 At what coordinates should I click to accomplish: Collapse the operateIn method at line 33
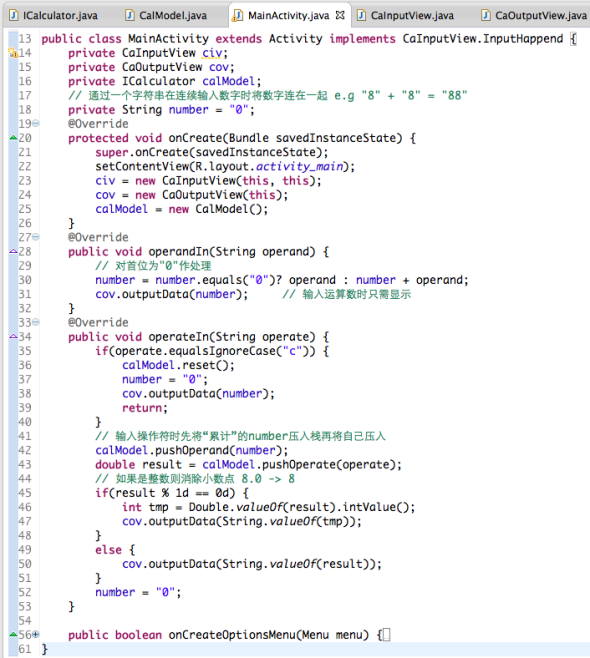point(36,322)
